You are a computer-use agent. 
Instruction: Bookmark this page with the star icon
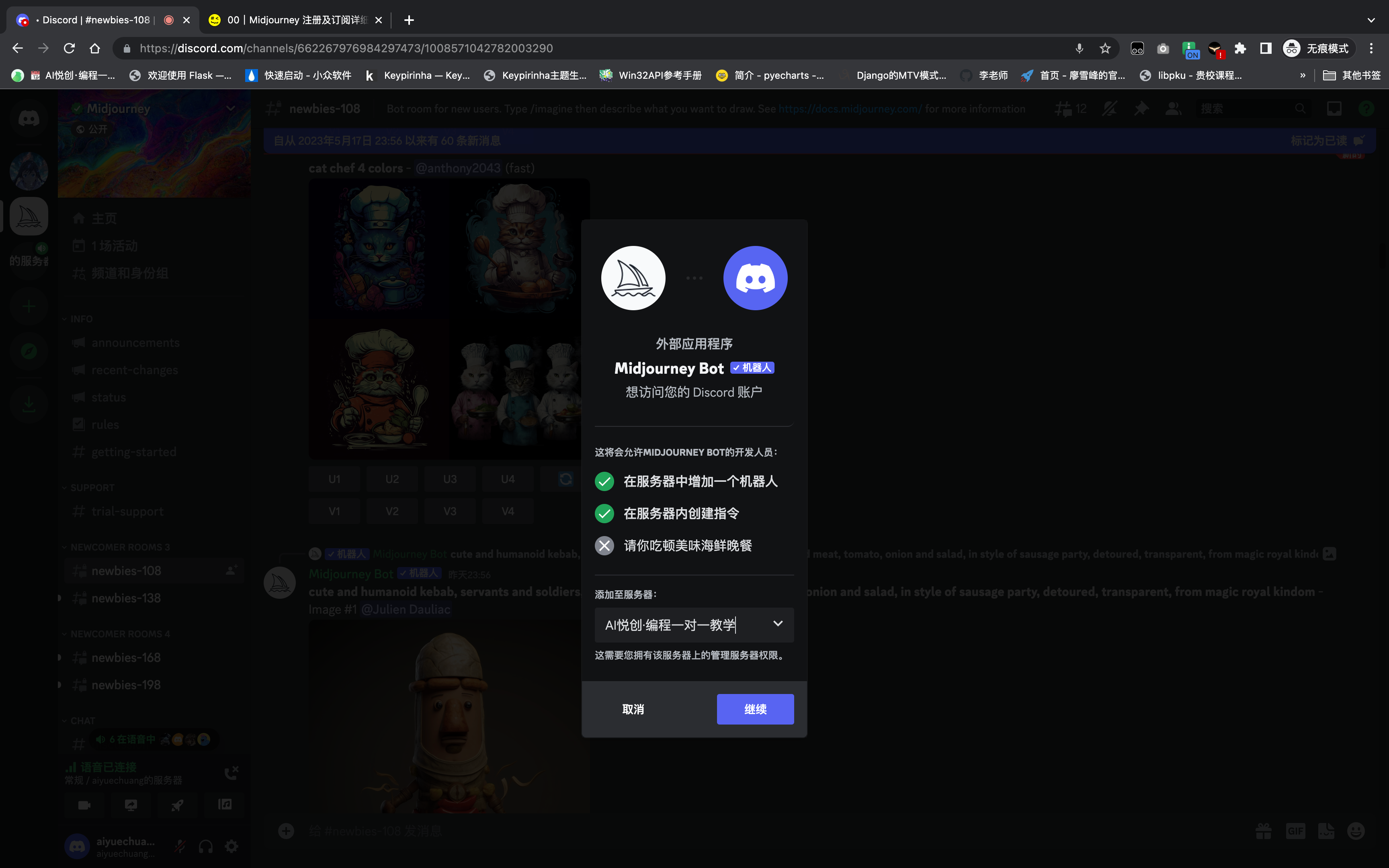point(1105,48)
